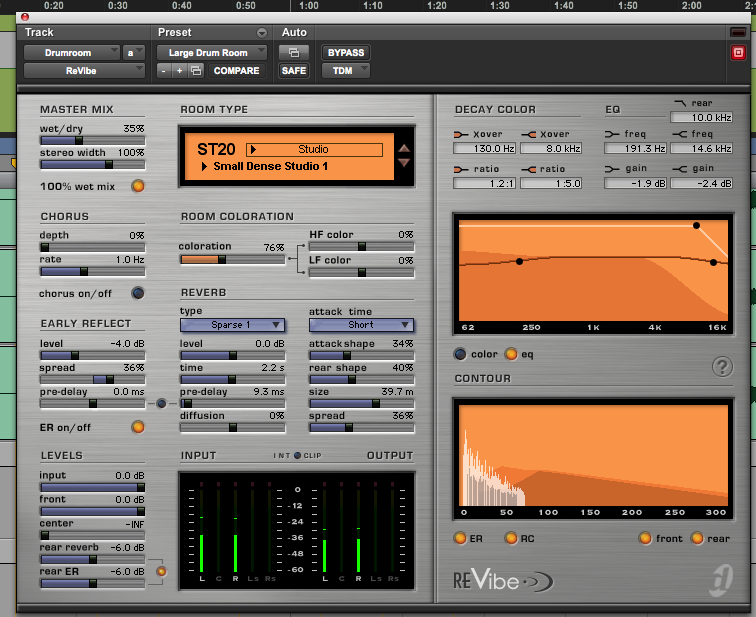Click the BYPASS button

pos(346,53)
